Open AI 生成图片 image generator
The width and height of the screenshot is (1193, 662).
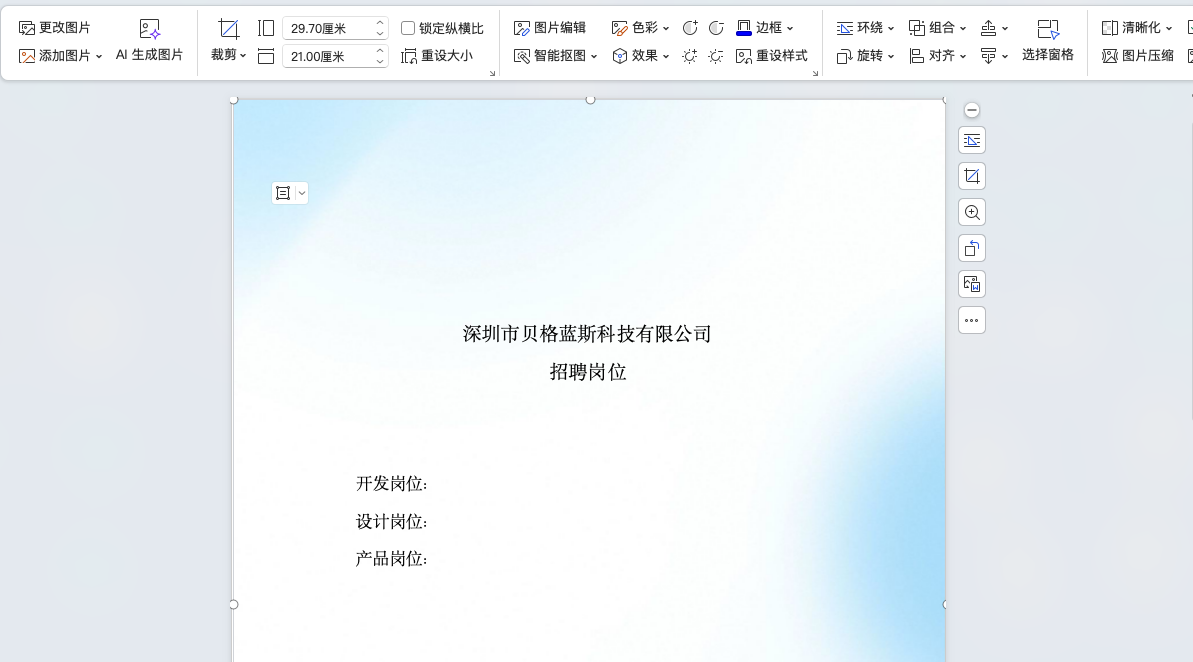(x=150, y=42)
